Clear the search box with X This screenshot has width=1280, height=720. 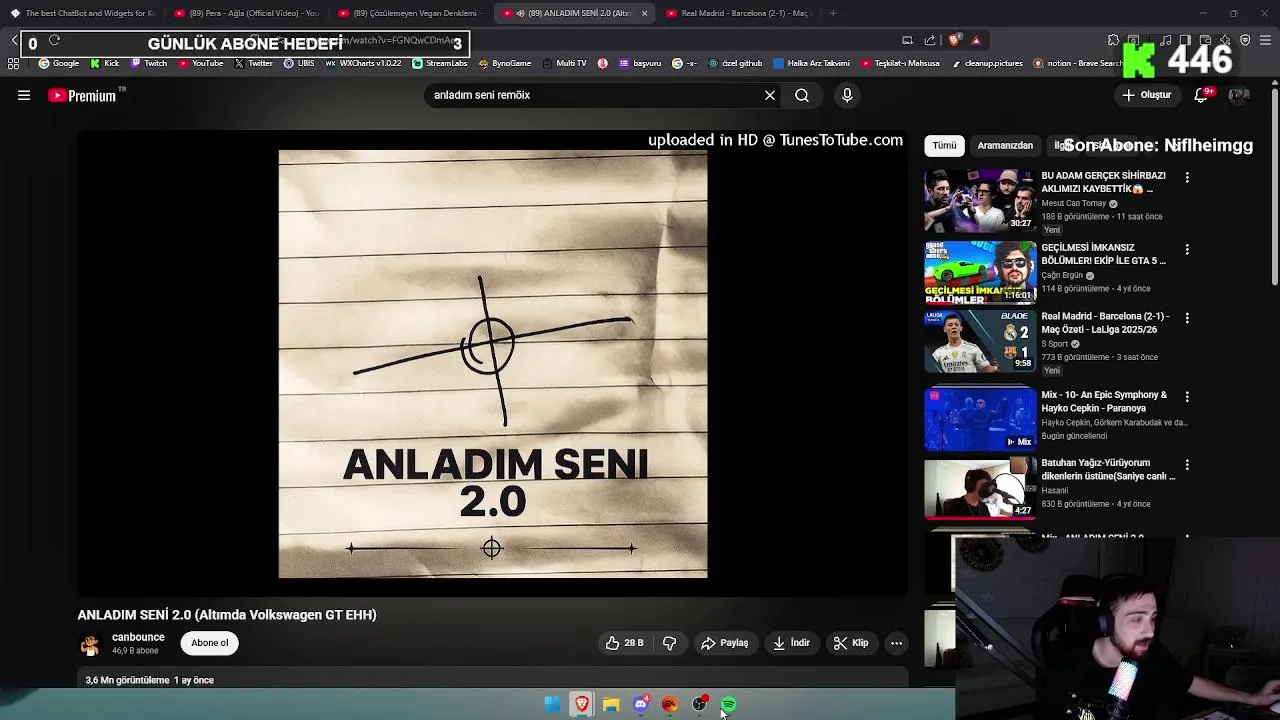coord(770,95)
